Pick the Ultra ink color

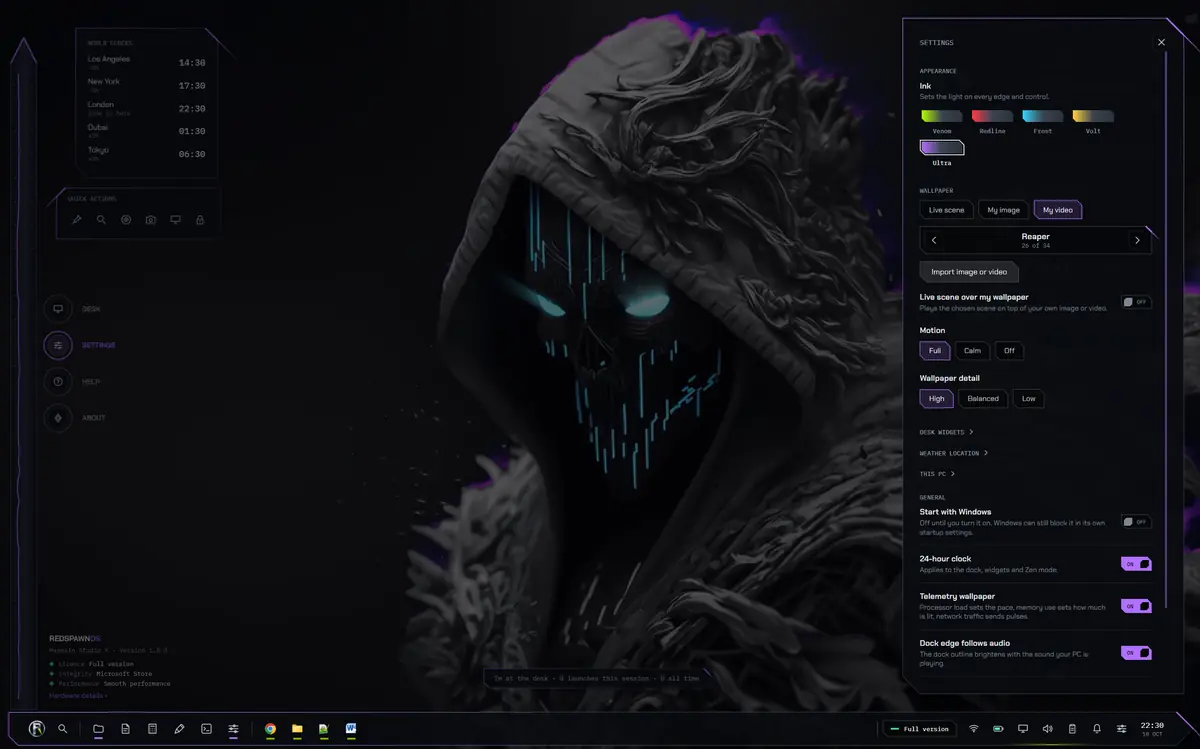coord(942,153)
